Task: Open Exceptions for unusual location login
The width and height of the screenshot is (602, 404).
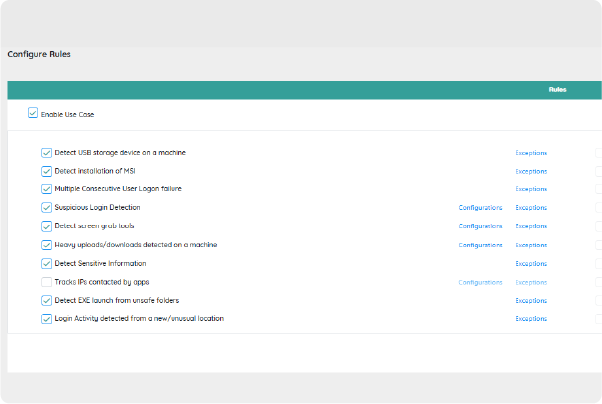Action: click(531, 319)
